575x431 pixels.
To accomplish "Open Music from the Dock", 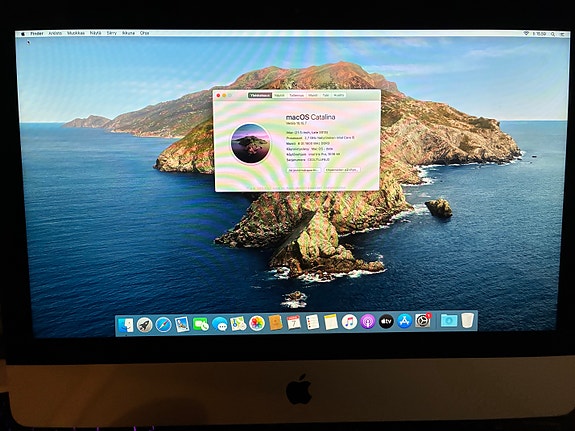I will (349, 322).
